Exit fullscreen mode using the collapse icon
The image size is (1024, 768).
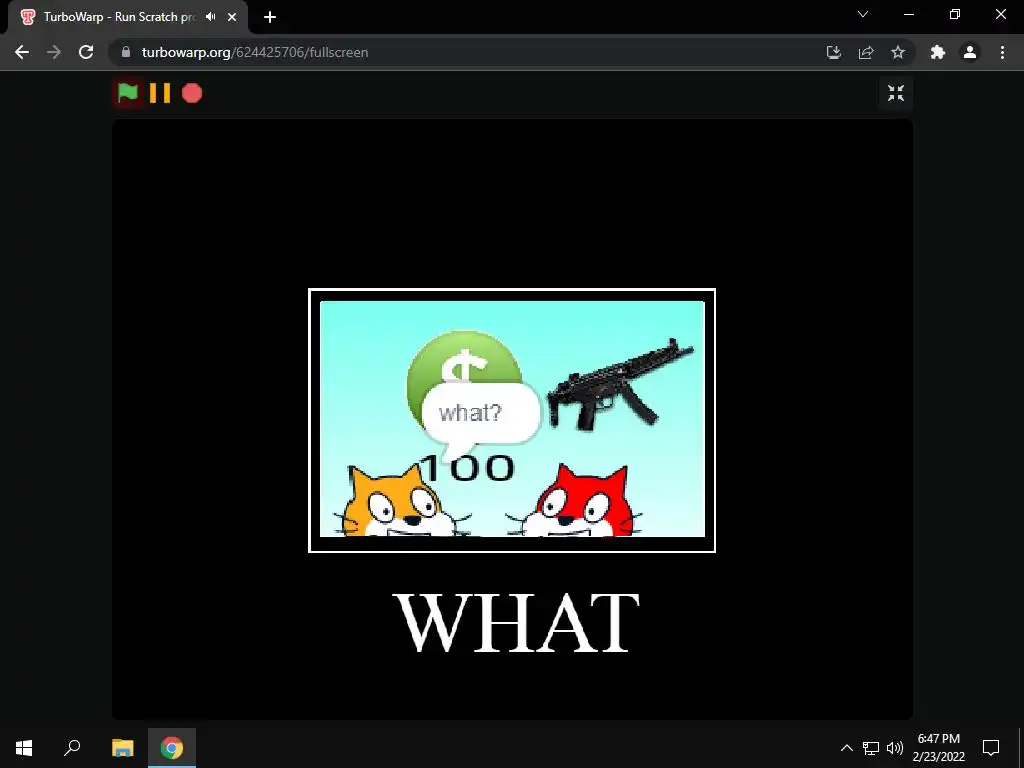coord(896,93)
